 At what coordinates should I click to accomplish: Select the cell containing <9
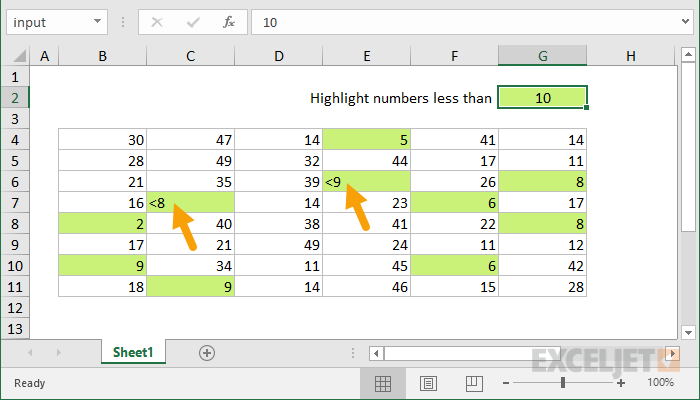point(367,182)
